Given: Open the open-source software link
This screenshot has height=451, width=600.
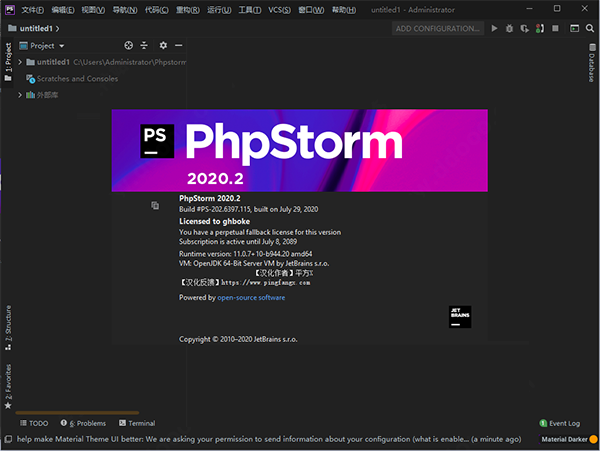Looking at the screenshot, I should 251,298.
